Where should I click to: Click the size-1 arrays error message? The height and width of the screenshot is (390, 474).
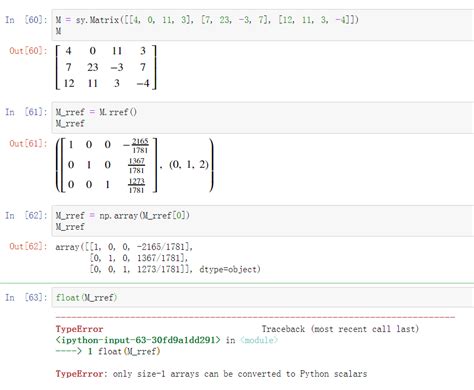tap(240, 374)
